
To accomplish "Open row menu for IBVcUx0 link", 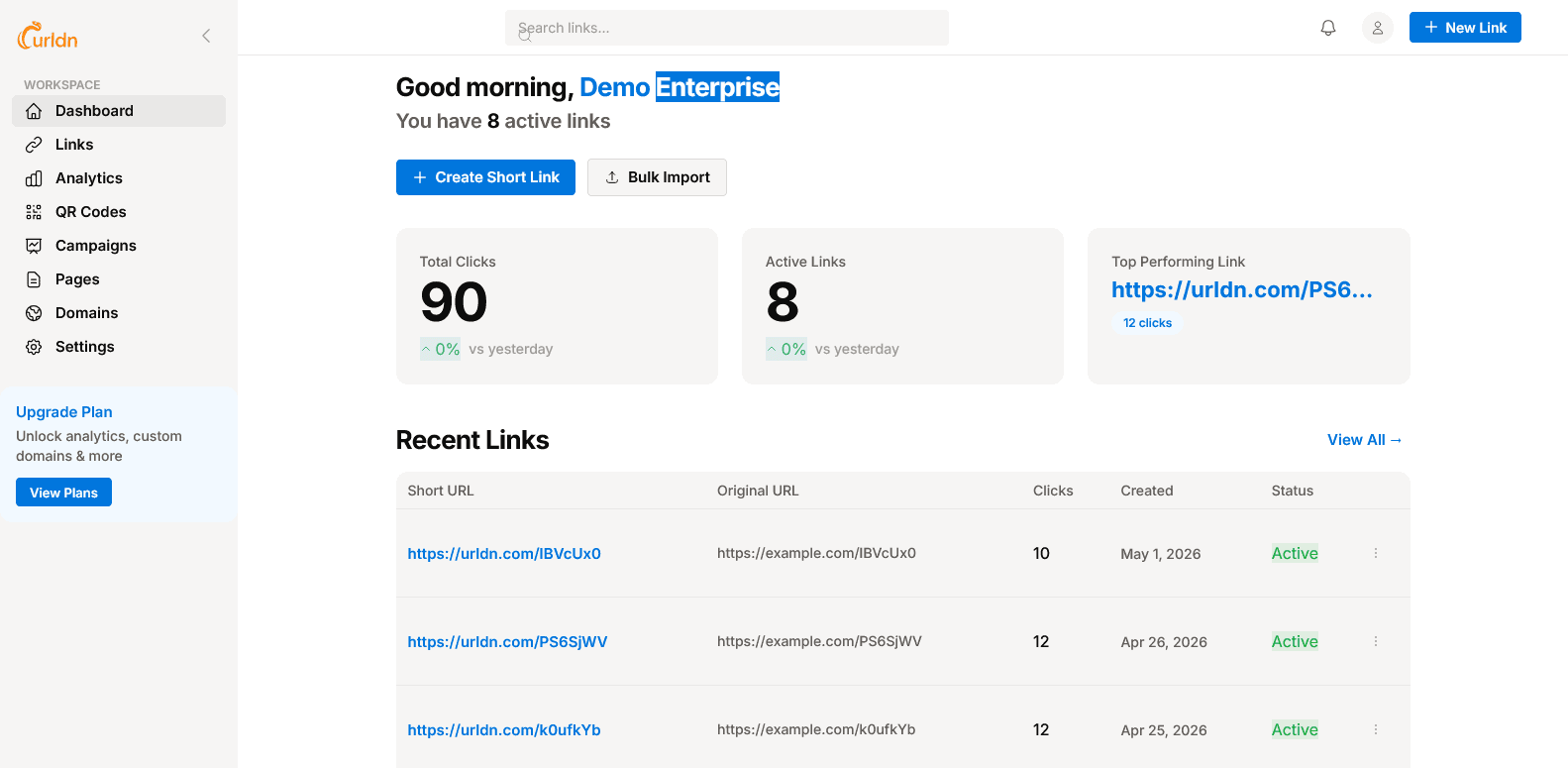I will point(1376,553).
